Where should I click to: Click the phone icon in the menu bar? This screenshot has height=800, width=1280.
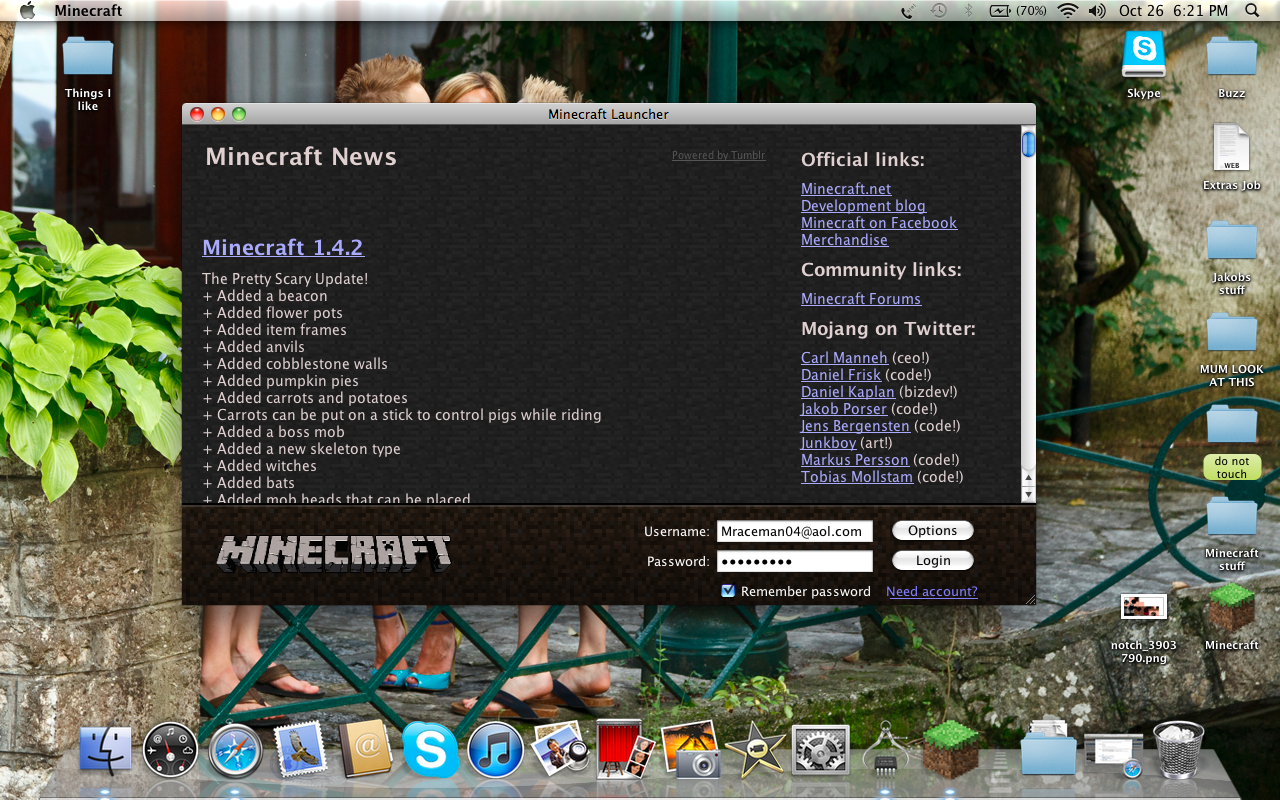(x=908, y=11)
